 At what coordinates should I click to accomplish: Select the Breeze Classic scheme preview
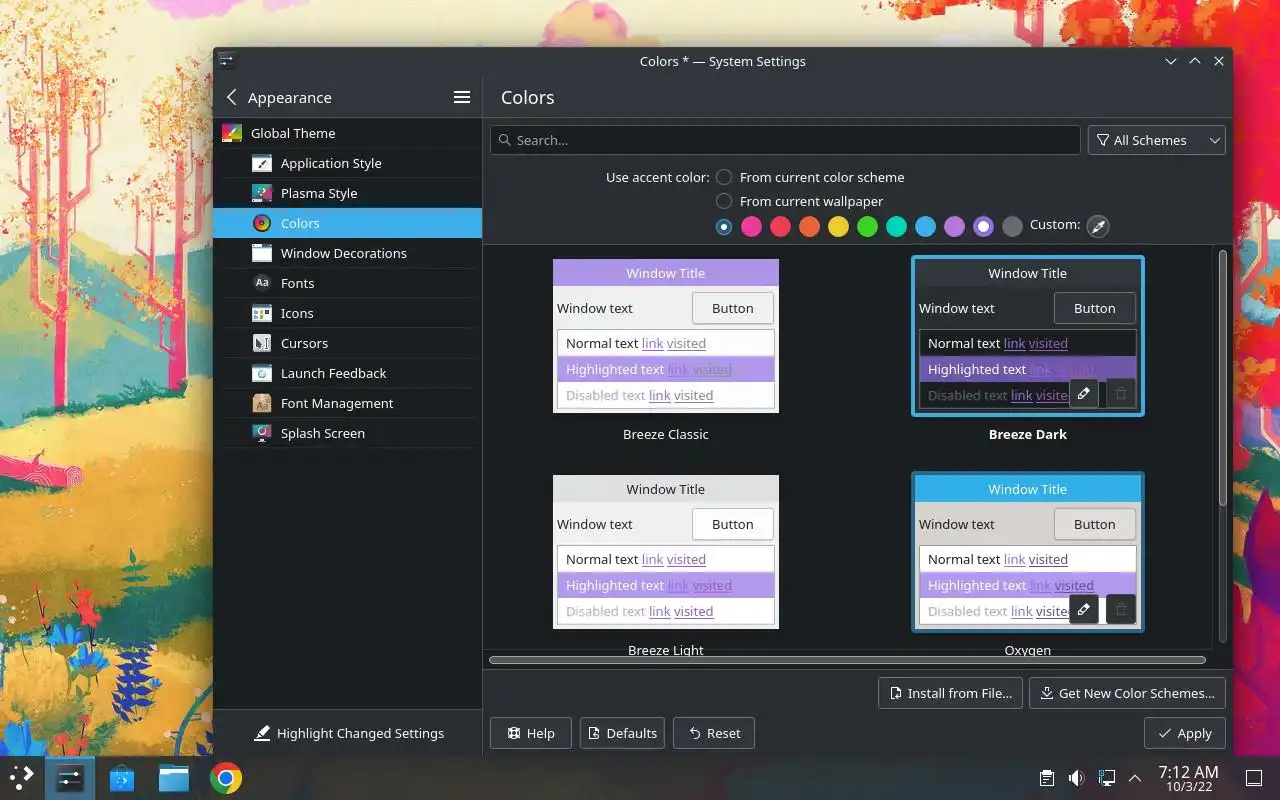(666, 335)
